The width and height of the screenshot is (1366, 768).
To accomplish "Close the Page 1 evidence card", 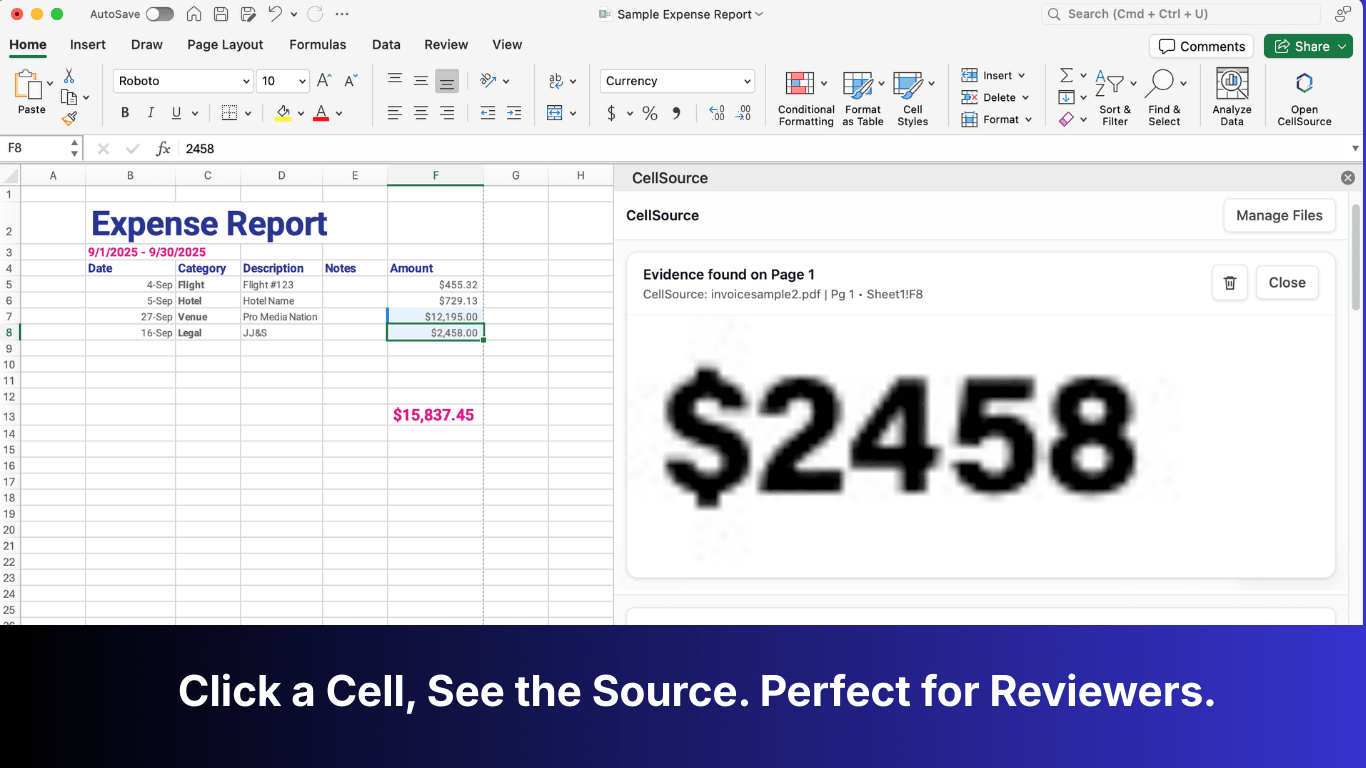I will (x=1287, y=283).
